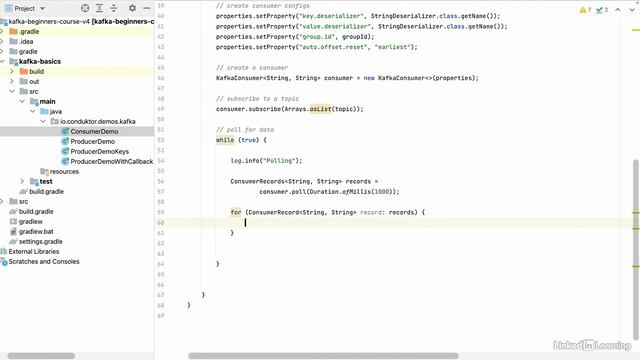The image size is (640, 360).
Task: Open ProducerDemoWithCallback class file
Action: pos(111,161)
